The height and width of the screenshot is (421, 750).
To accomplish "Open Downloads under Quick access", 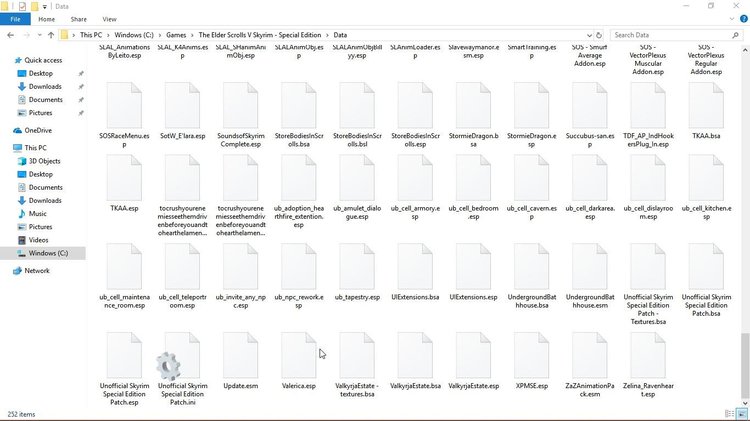I will (45, 87).
